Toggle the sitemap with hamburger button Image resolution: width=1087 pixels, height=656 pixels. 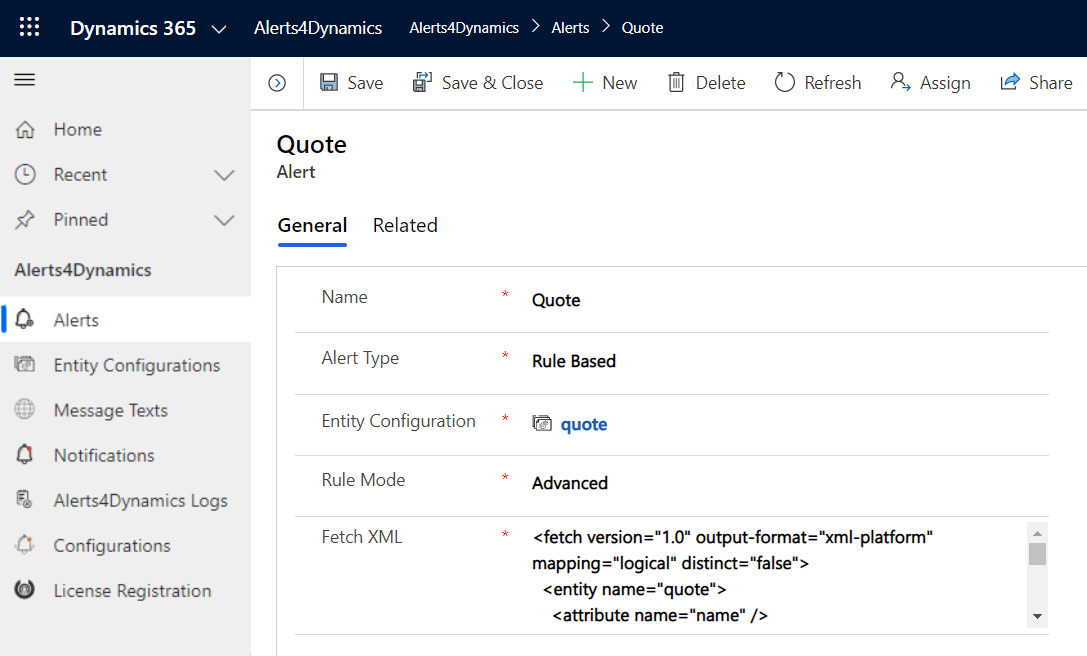pyautogui.click(x=24, y=81)
